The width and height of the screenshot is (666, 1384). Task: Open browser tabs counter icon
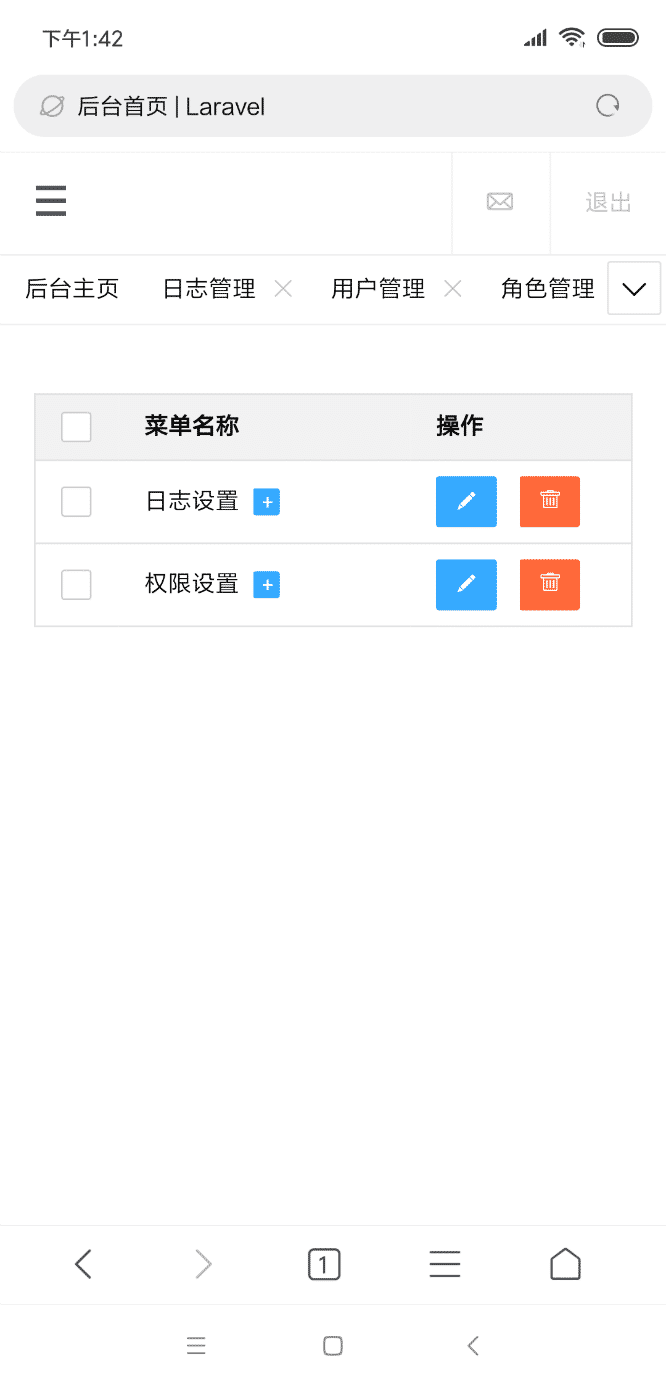(x=324, y=1265)
